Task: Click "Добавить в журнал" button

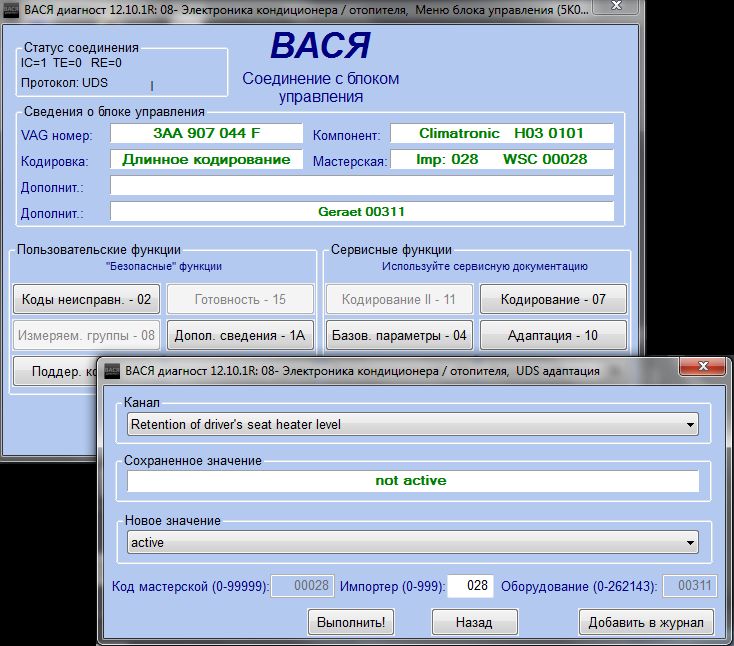Action: pyautogui.click(x=646, y=622)
